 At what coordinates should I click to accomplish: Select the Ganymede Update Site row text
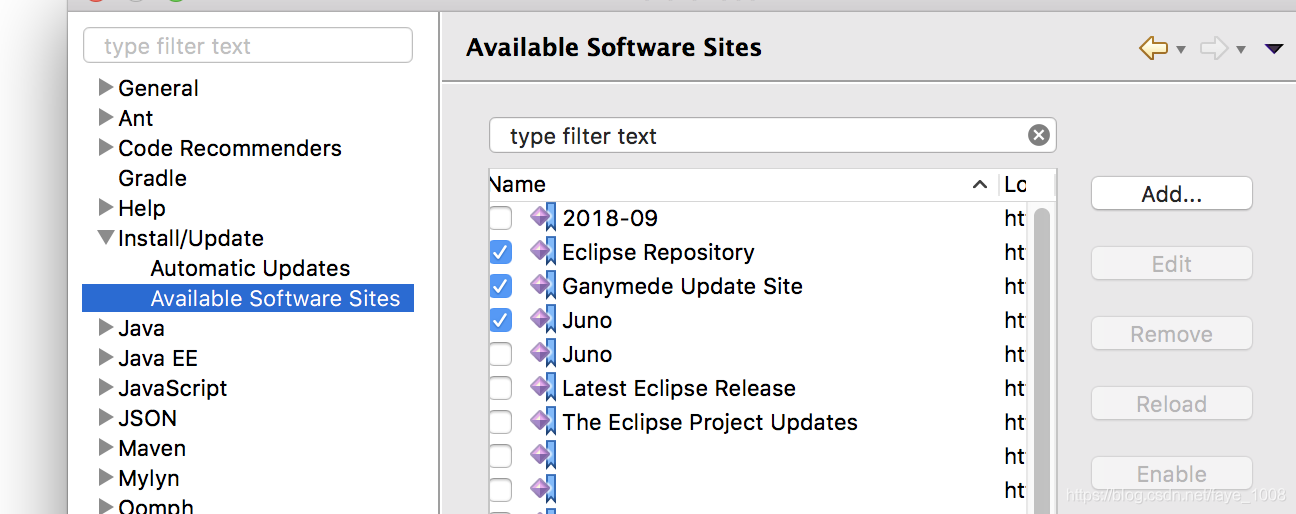[x=682, y=286]
